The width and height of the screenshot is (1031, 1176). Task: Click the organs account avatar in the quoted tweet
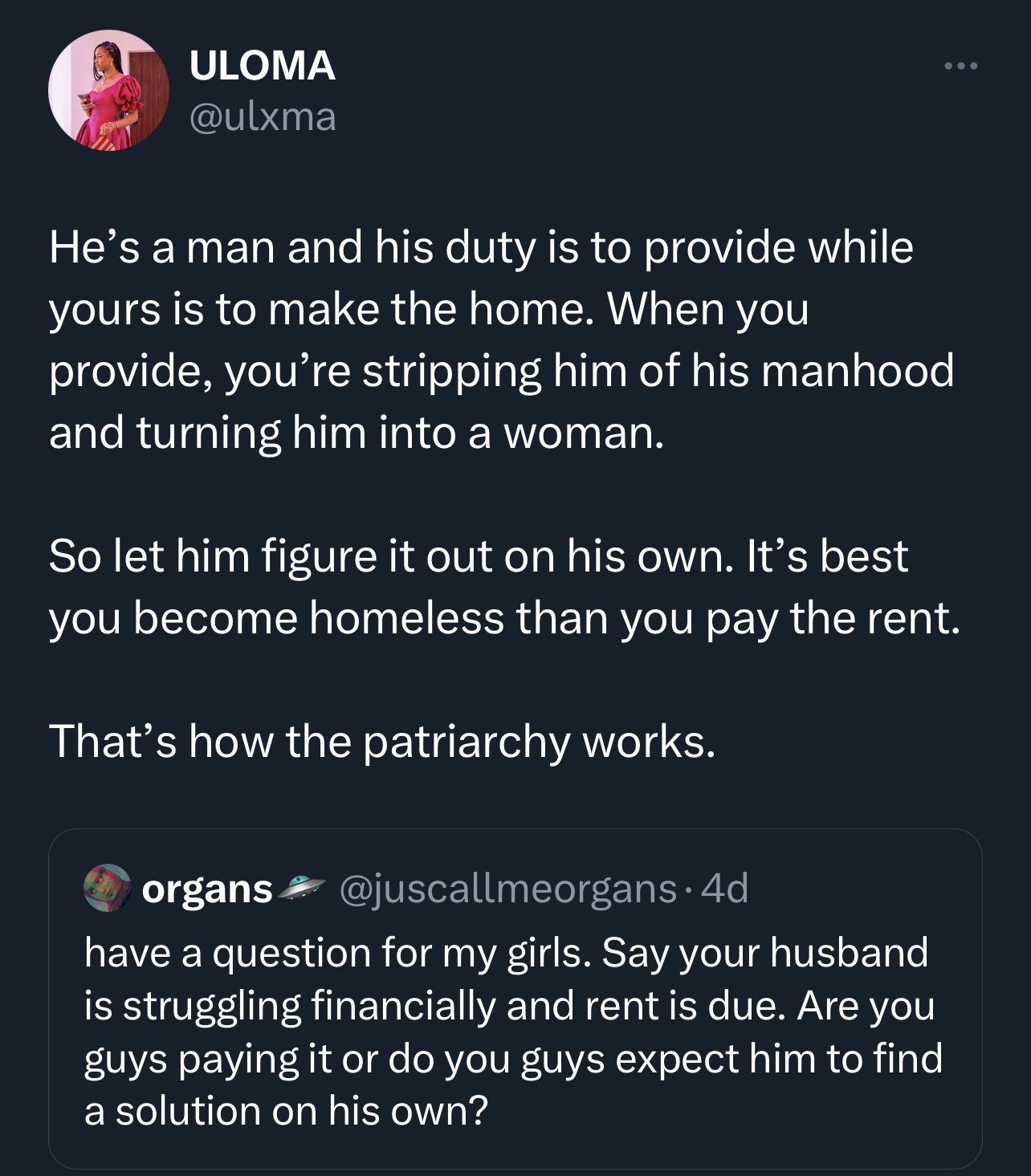[x=107, y=888]
